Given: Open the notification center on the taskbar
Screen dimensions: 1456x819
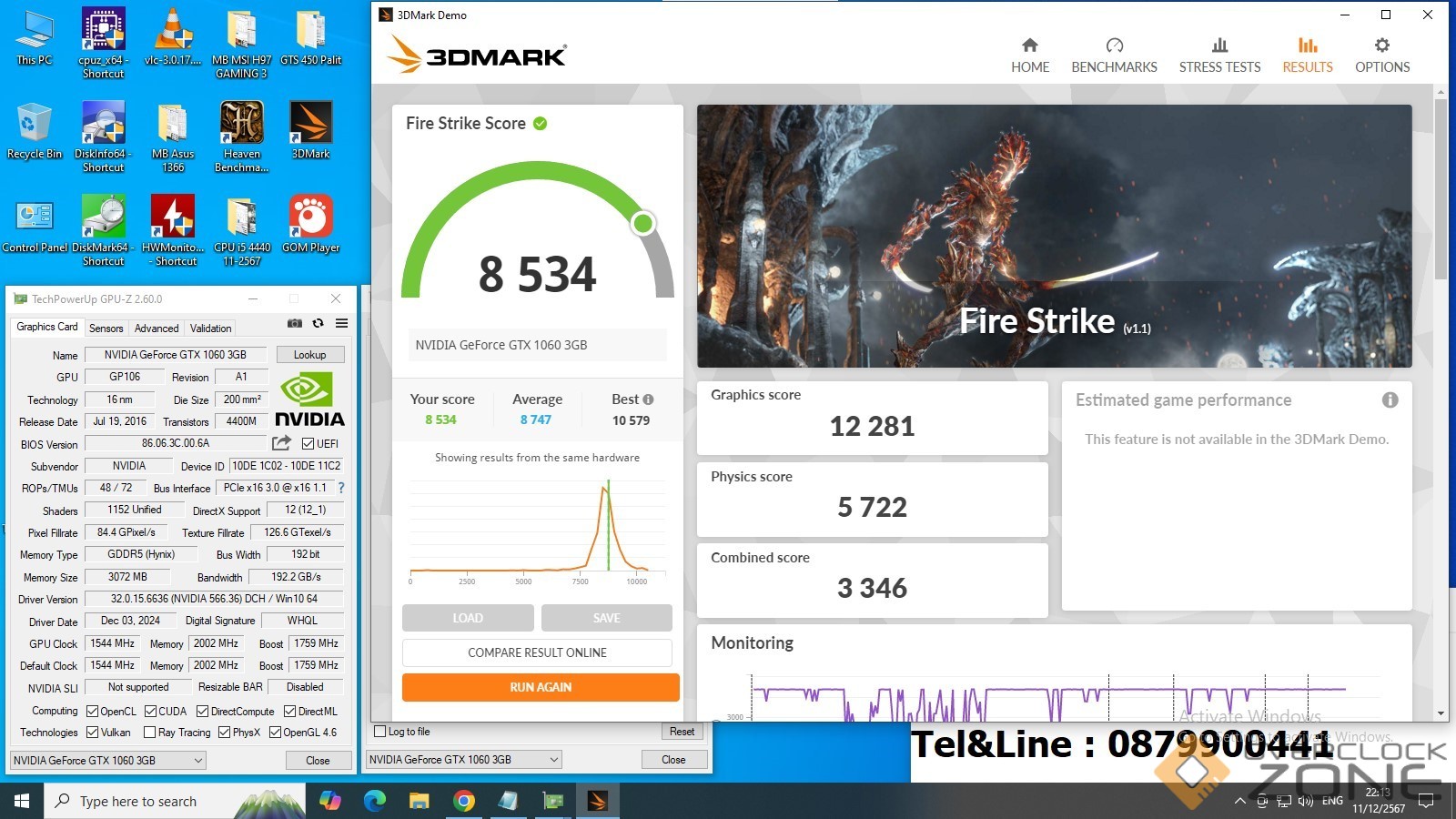Looking at the screenshot, I should [1426, 801].
